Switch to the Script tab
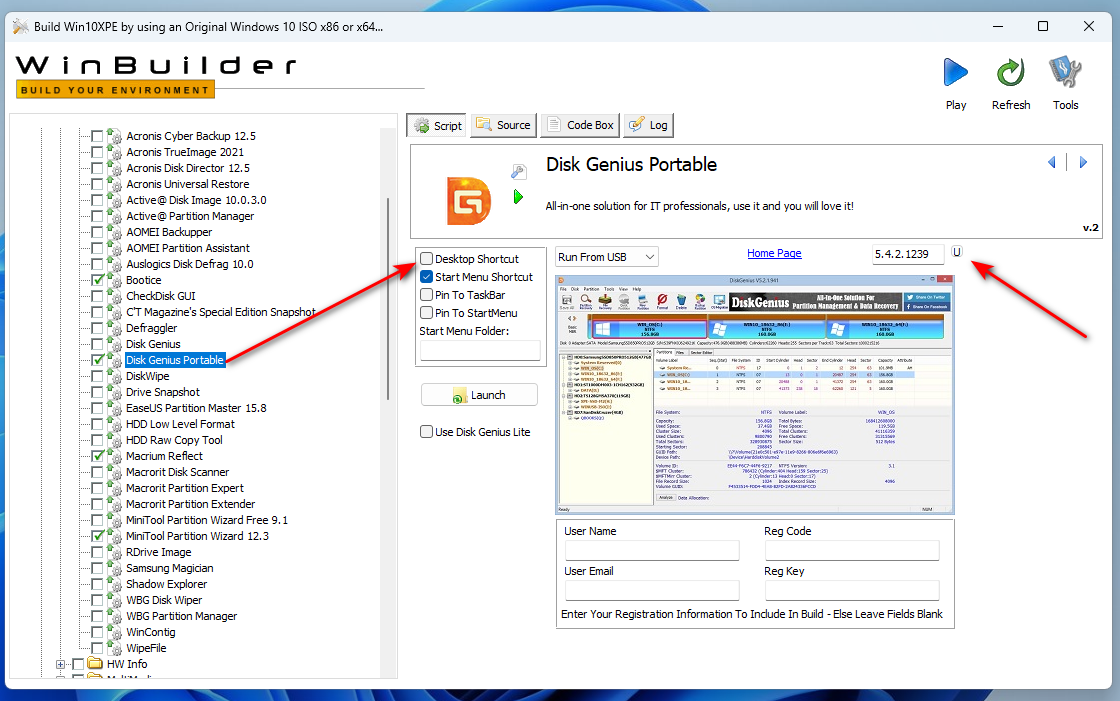This screenshot has height=701, width=1120. point(436,125)
